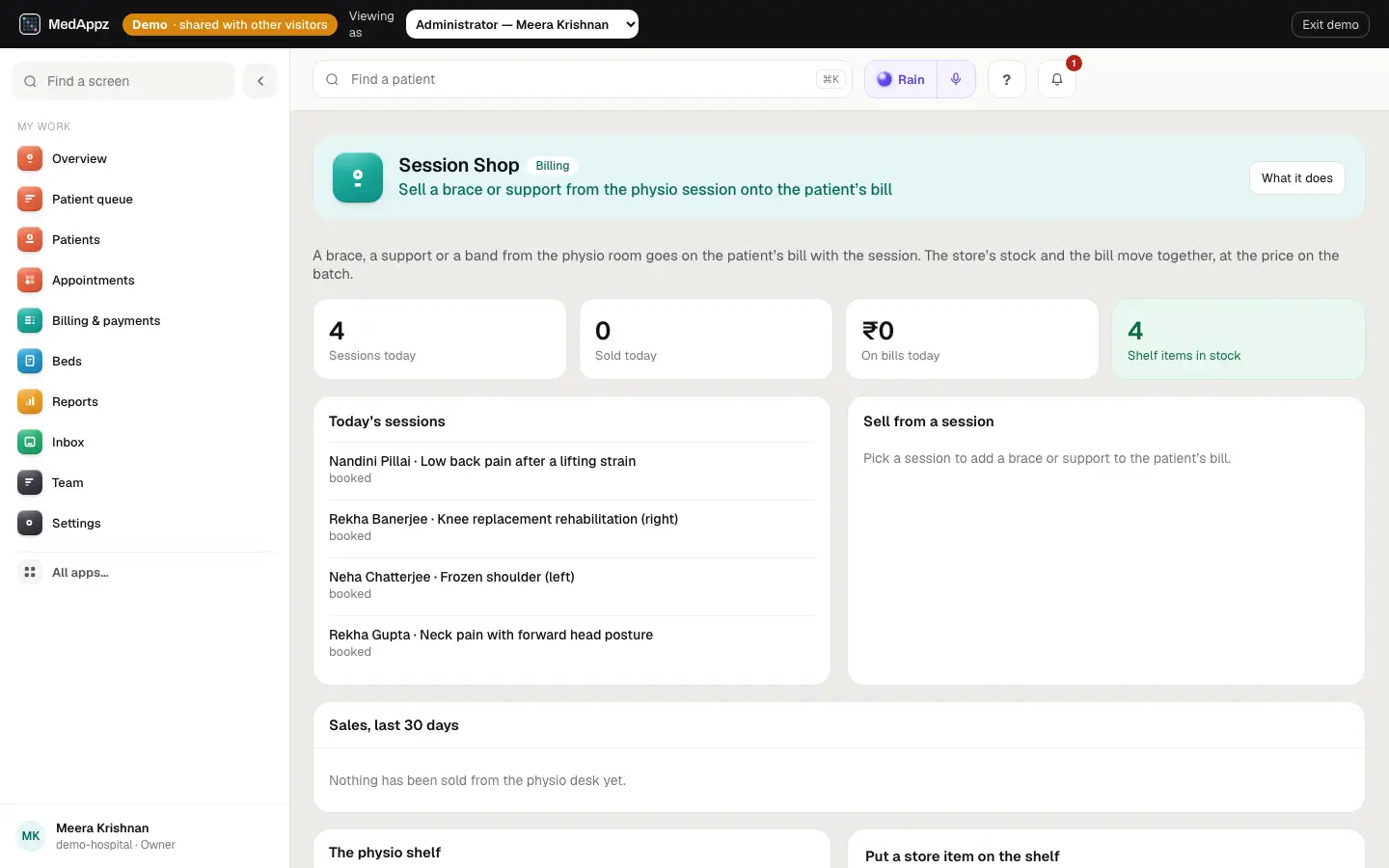This screenshot has height=868, width=1389.
Task: Open the All apps grid icon
Action: click(30, 572)
